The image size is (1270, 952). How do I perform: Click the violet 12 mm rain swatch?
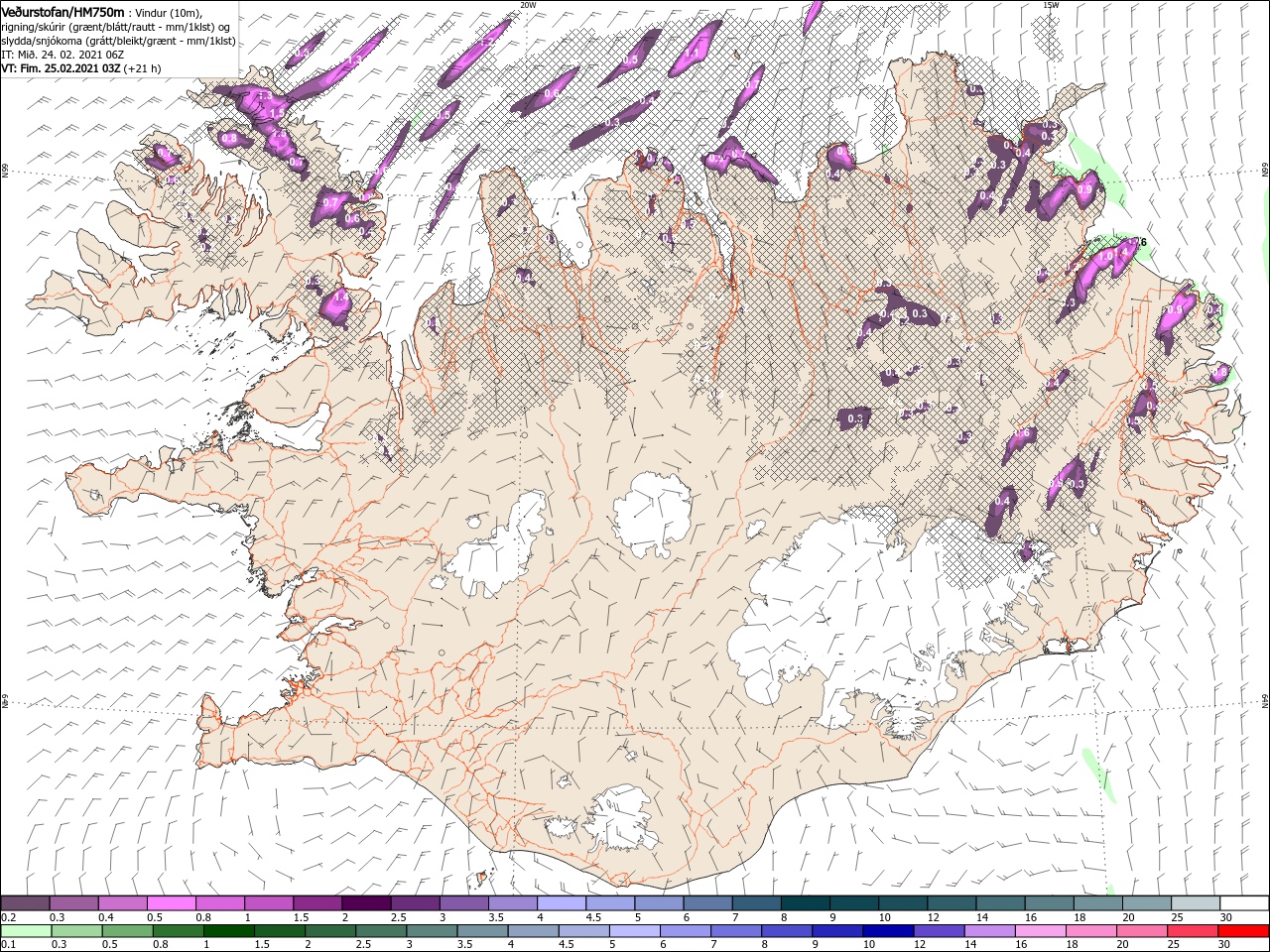[939, 931]
